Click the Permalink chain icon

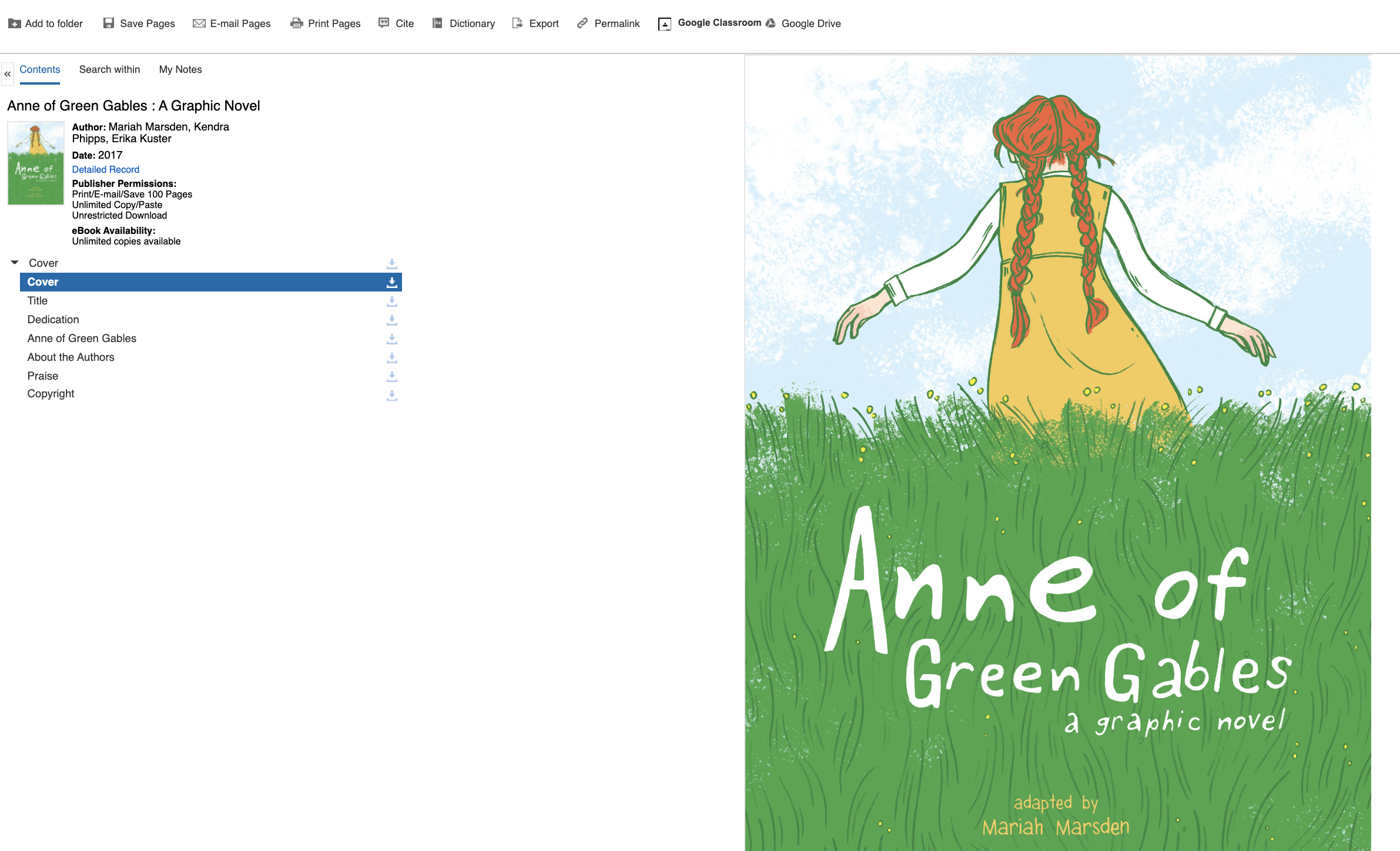582,23
